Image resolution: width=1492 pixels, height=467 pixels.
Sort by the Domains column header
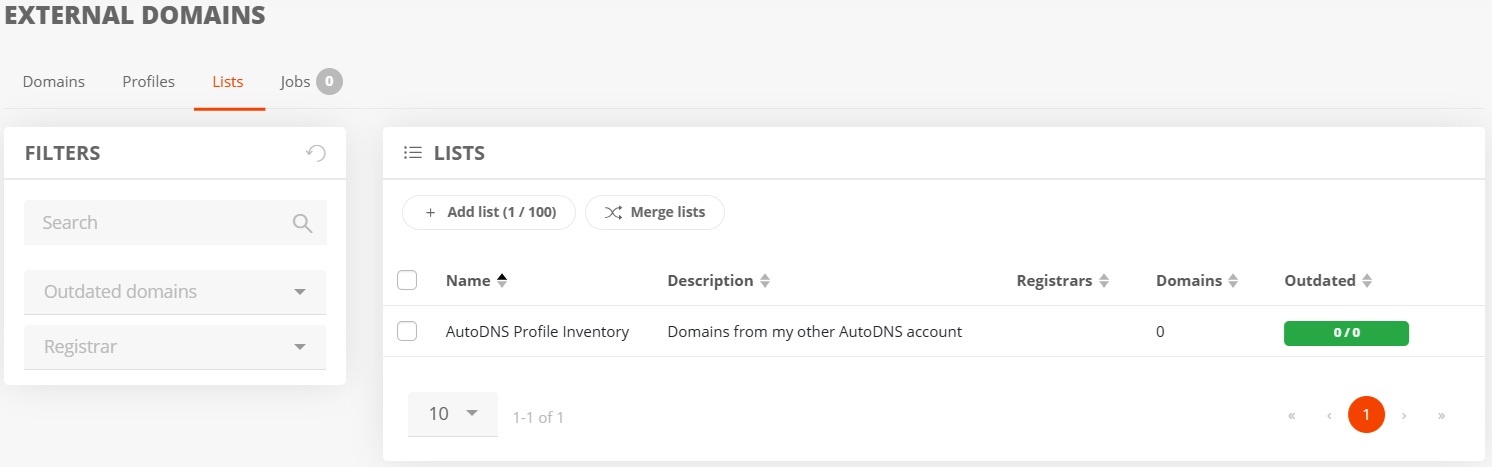(1189, 281)
